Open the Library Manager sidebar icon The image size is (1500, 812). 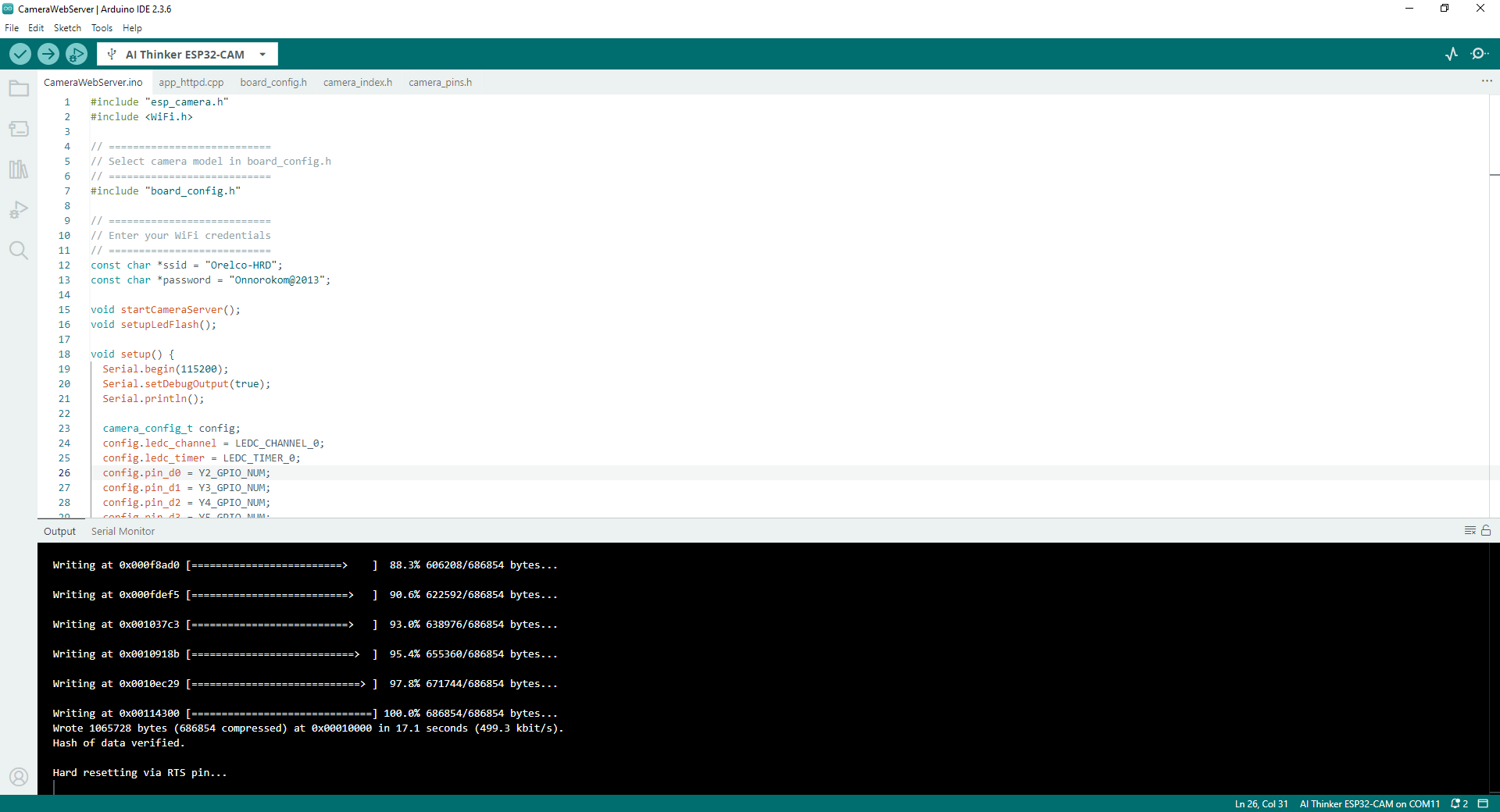coord(19,169)
